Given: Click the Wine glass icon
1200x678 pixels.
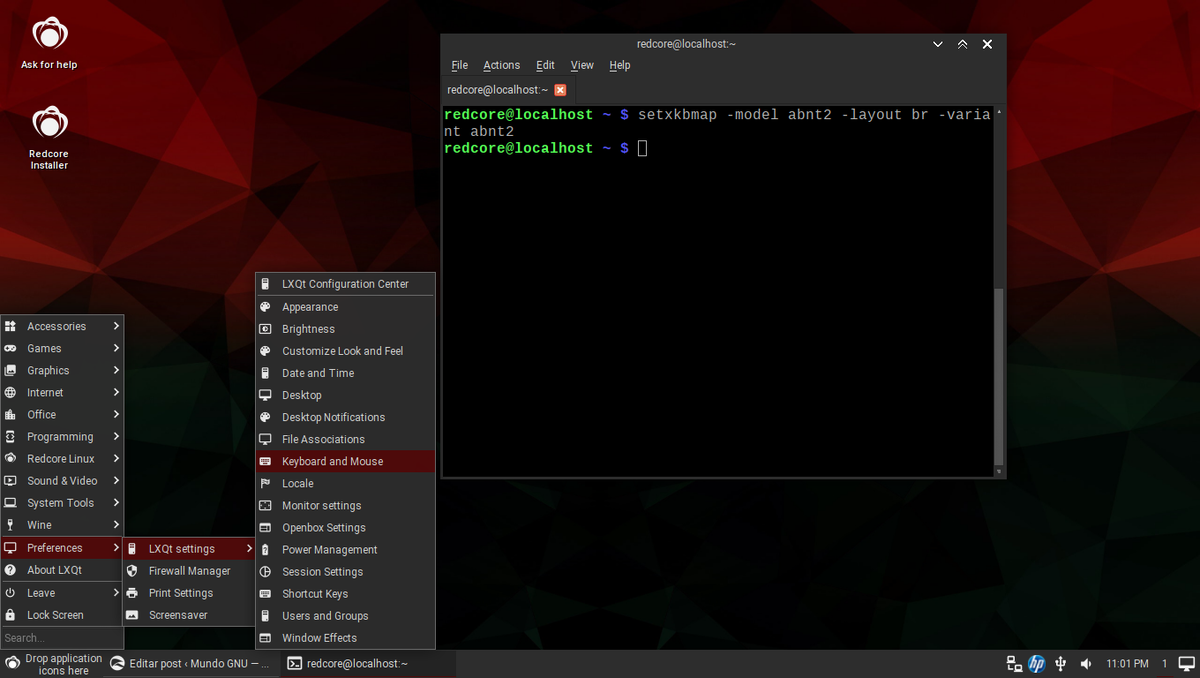Looking at the screenshot, I should 10,525.
